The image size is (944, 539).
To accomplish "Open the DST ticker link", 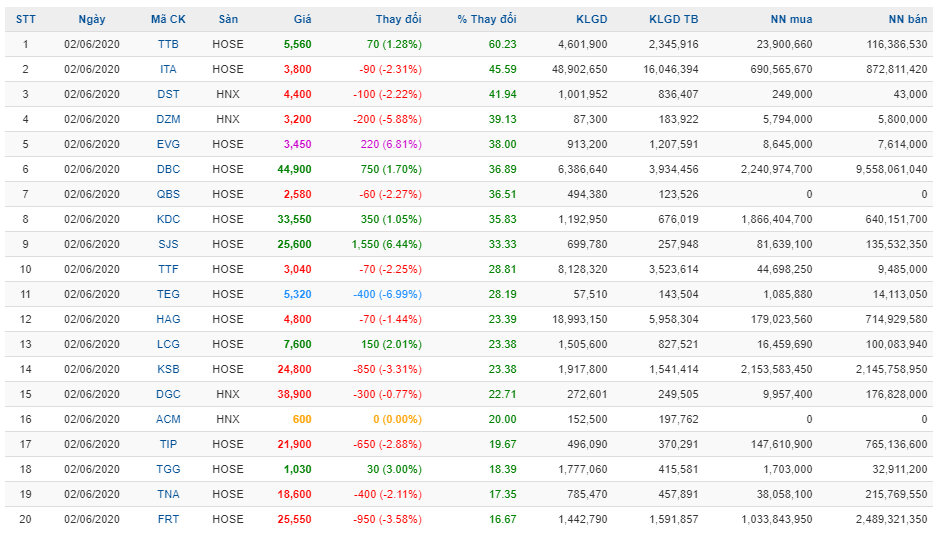I will (x=168, y=95).
